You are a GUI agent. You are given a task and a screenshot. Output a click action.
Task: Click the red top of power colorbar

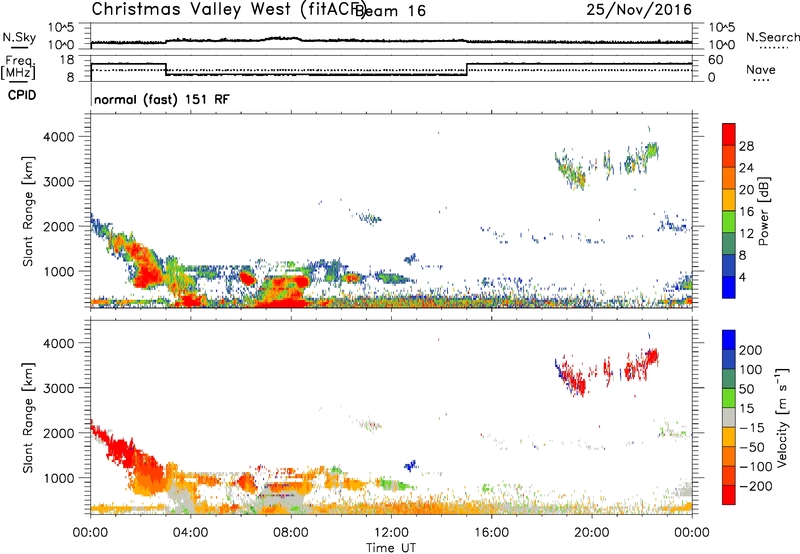[x=729, y=134]
